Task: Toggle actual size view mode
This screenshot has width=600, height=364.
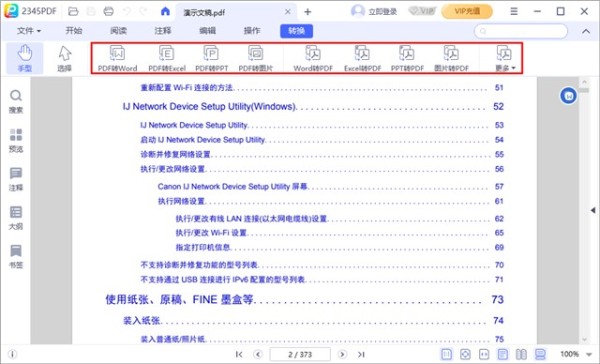Action: 447,354
